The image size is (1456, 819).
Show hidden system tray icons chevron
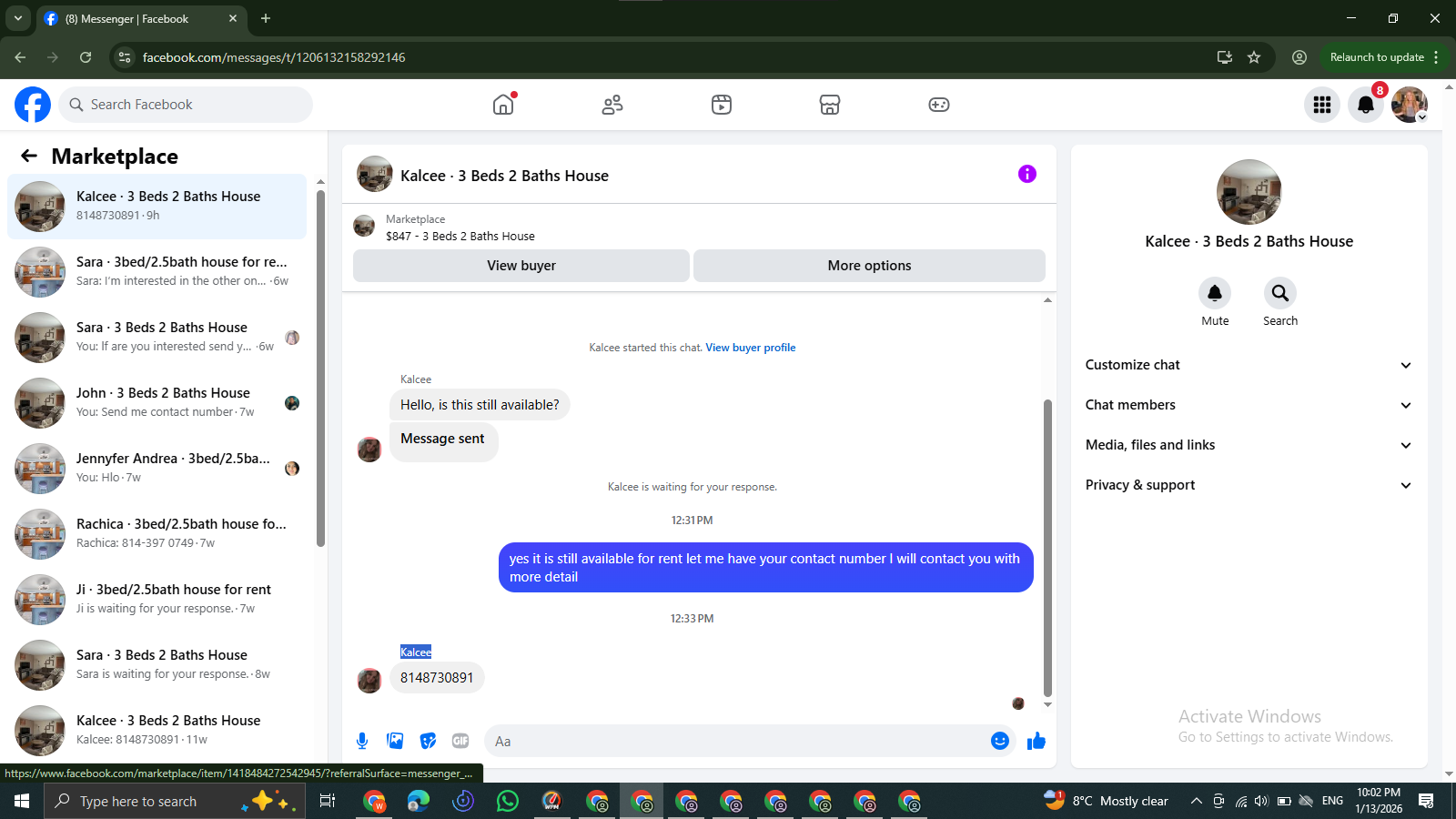pos(1197,801)
